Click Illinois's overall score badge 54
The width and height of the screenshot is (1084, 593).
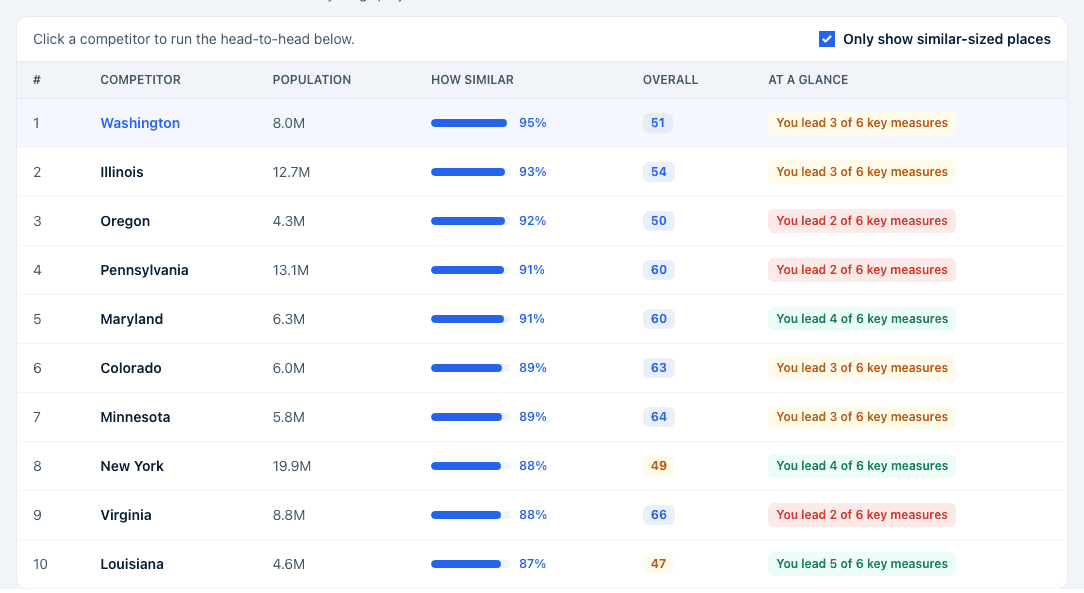[659, 172]
